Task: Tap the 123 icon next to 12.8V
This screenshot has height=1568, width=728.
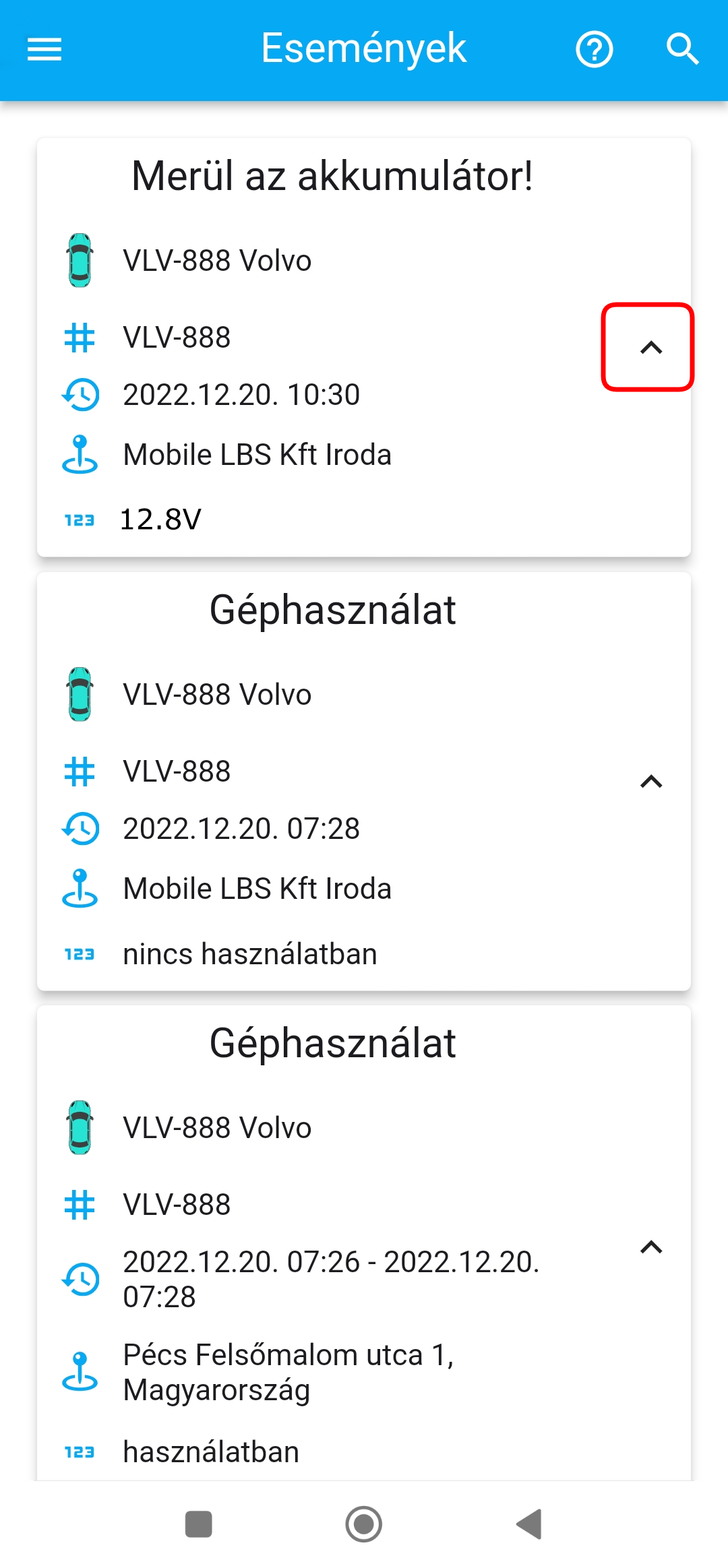Action: [x=80, y=520]
